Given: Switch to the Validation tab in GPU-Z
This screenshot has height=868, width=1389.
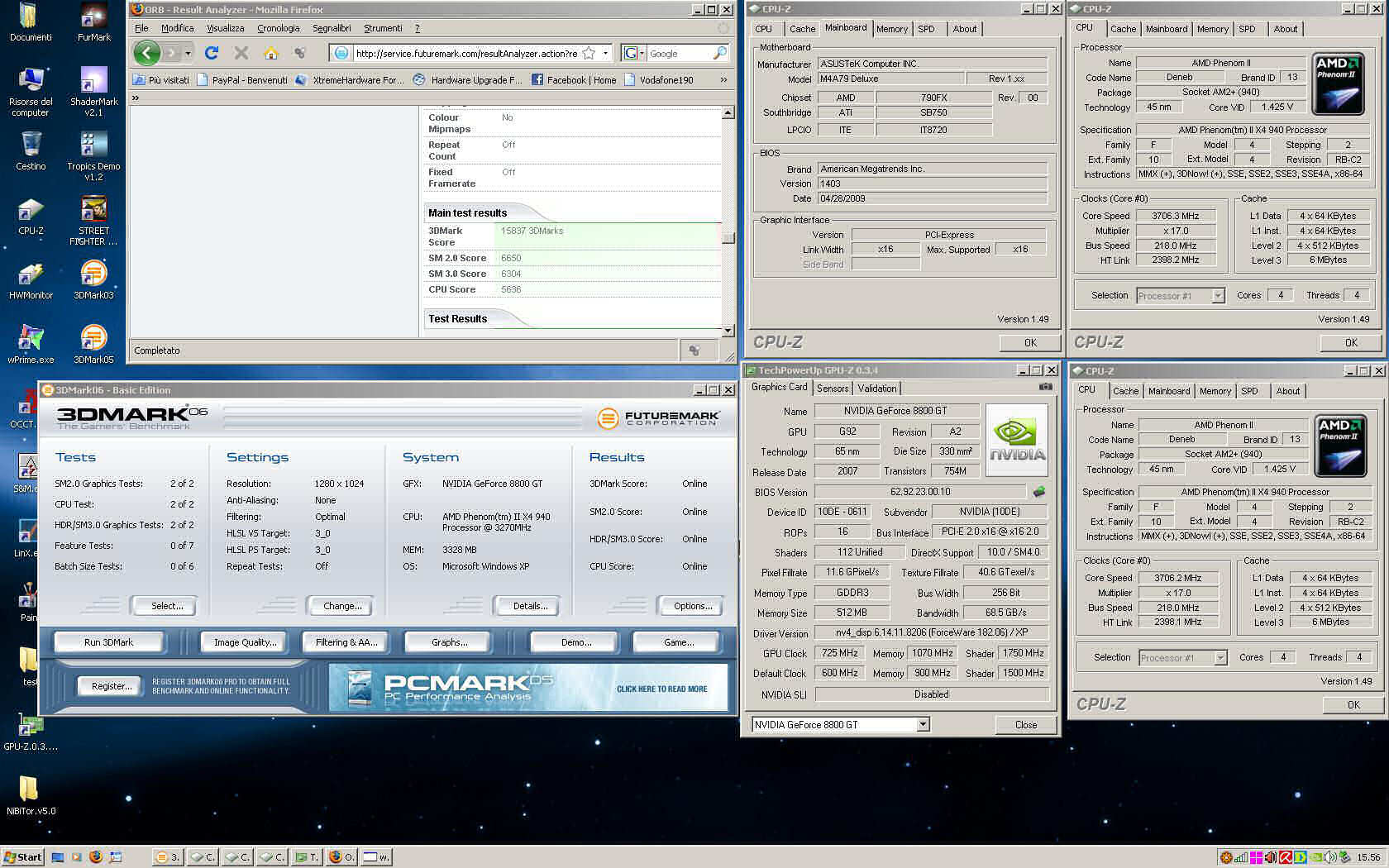Looking at the screenshot, I should tap(877, 389).
